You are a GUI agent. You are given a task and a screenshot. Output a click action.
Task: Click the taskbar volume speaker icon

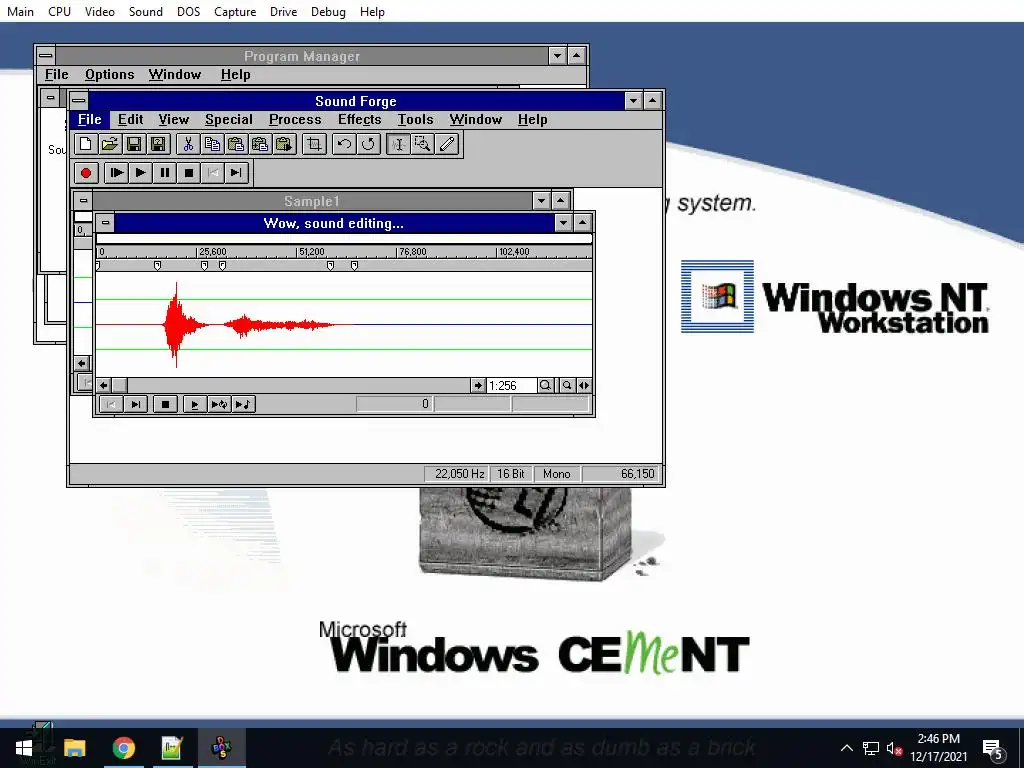(x=894, y=748)
